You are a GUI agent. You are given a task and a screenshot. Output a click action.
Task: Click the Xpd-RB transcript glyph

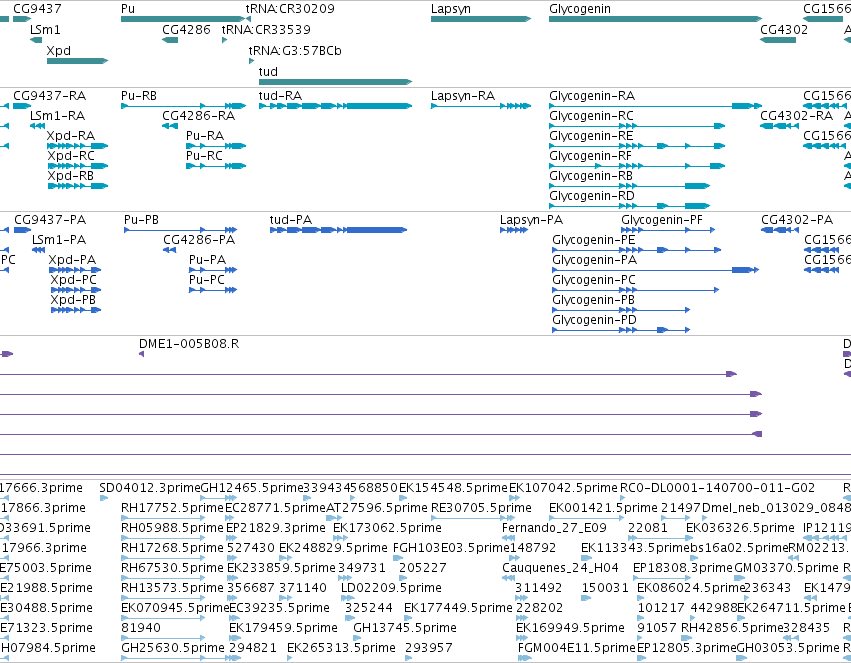pyautogui.click(x=78, y=186)
